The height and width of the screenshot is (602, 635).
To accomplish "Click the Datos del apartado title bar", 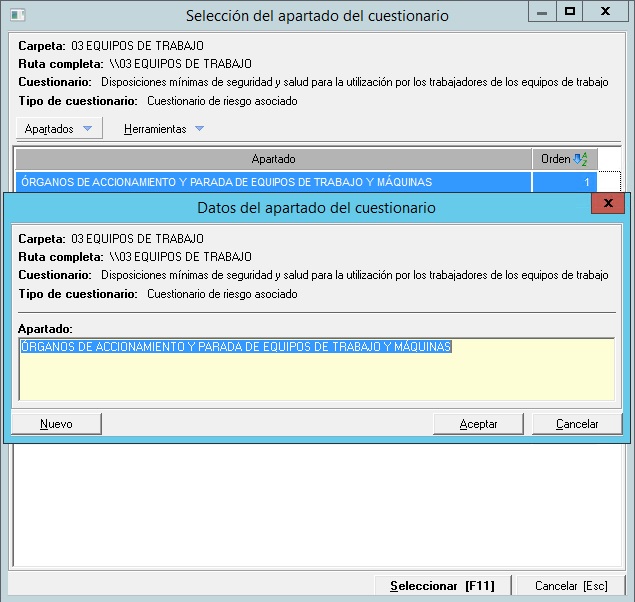I will point(315,208).
